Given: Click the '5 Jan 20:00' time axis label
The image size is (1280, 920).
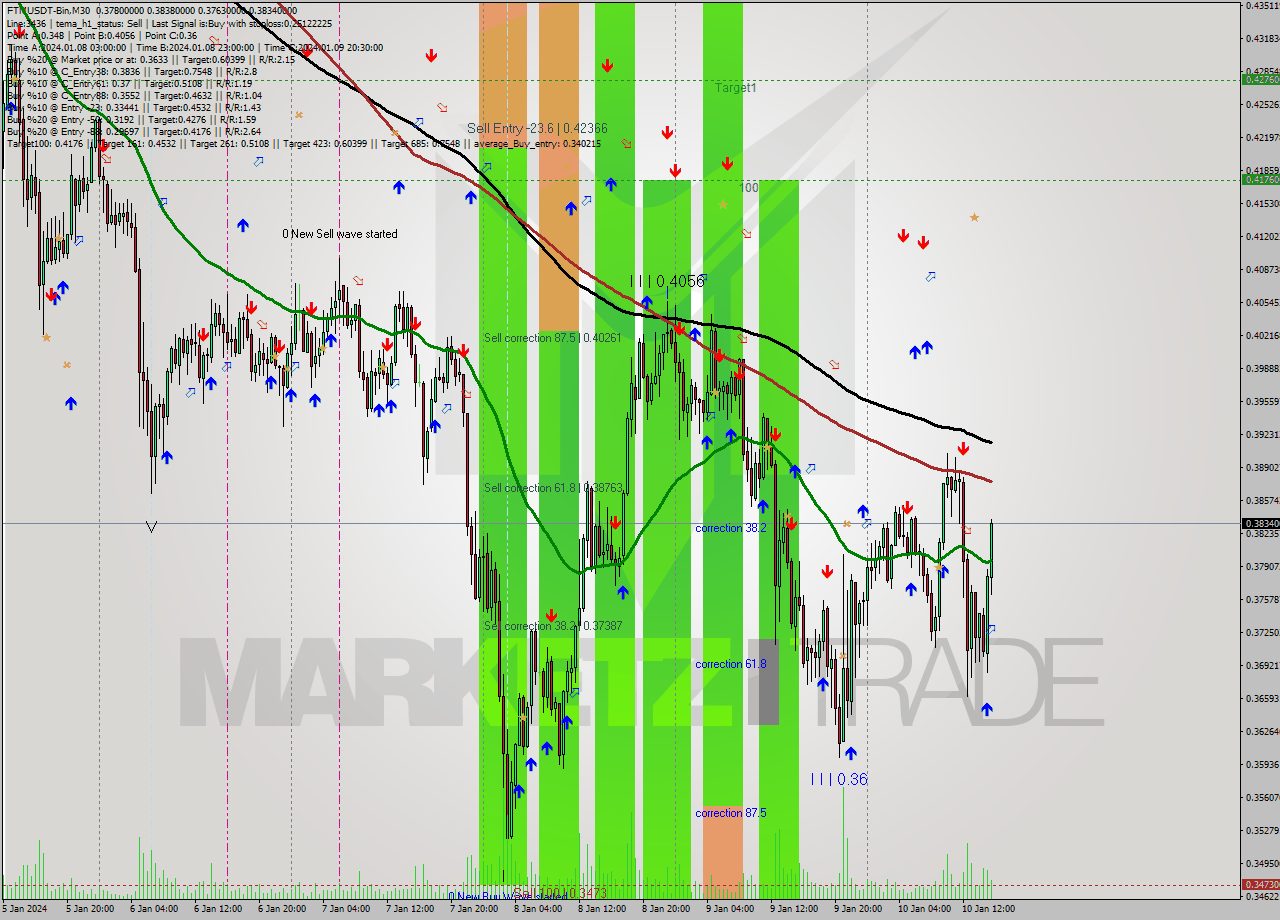Looking at the screenshot, I should pos(89,910).
